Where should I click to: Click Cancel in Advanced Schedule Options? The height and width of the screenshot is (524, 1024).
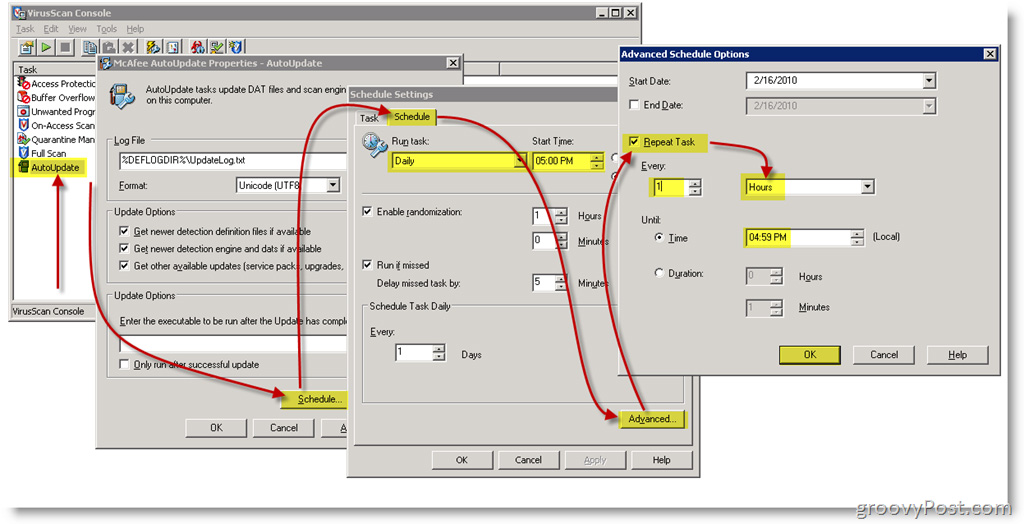click(884, 355)
